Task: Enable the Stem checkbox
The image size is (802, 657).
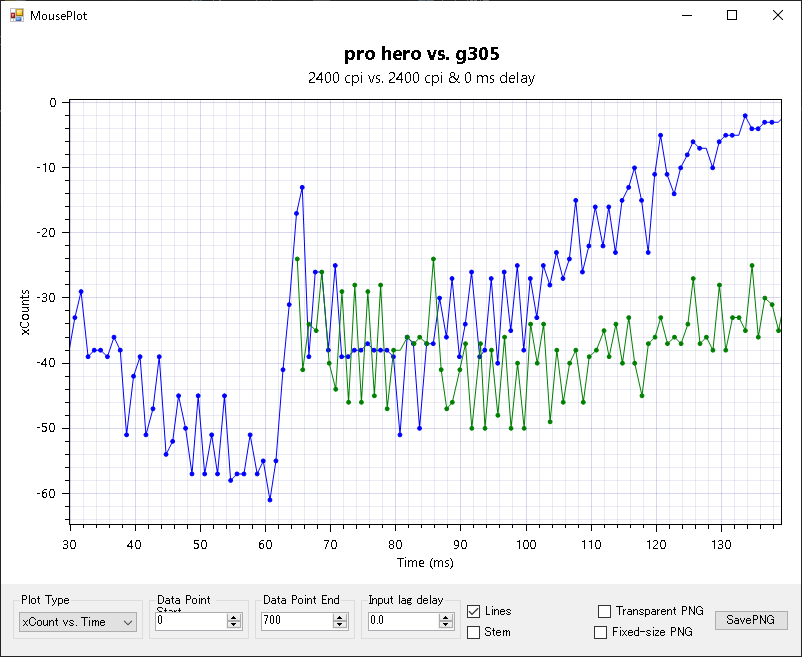Action: click(x=474, y=632)
